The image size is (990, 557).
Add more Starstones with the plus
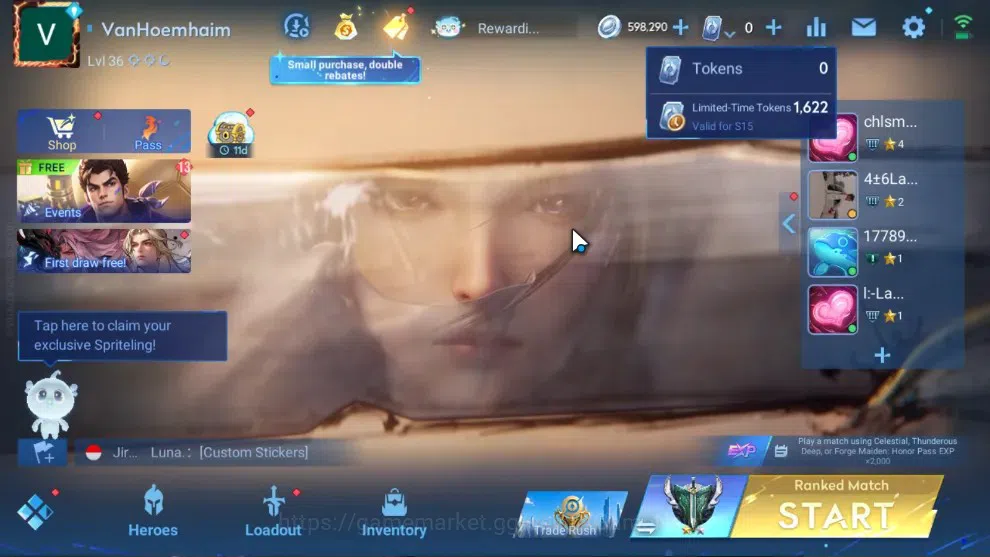pyautogui.click(x=681, y=27)
